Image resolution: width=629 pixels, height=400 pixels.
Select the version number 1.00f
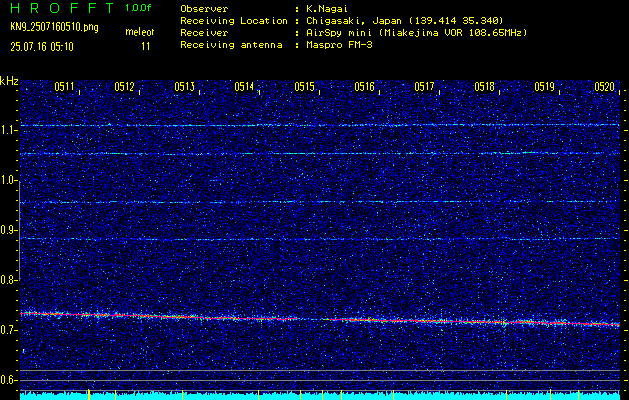(138, 8)
